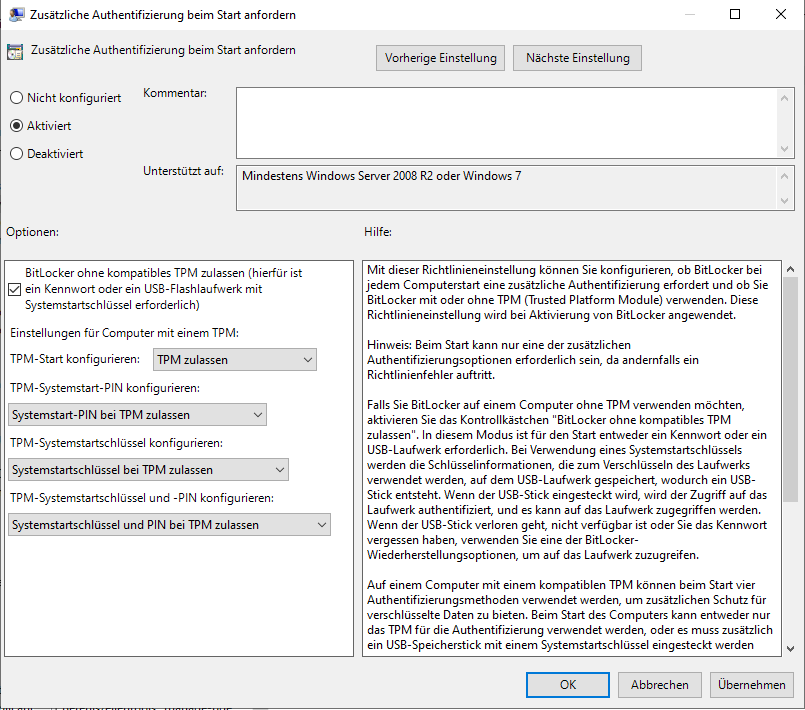Click the heading text beside the policy icon

[x=163, y=50]
